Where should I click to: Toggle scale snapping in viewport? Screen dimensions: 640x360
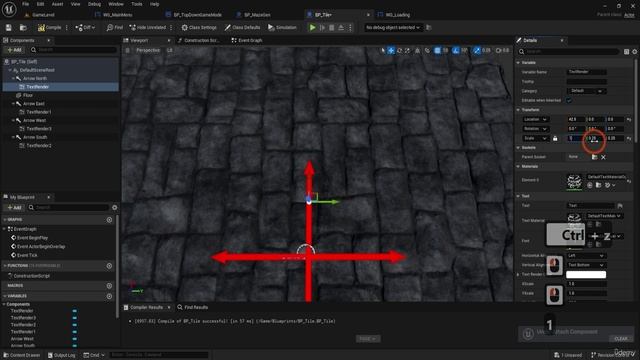(477, 51)
